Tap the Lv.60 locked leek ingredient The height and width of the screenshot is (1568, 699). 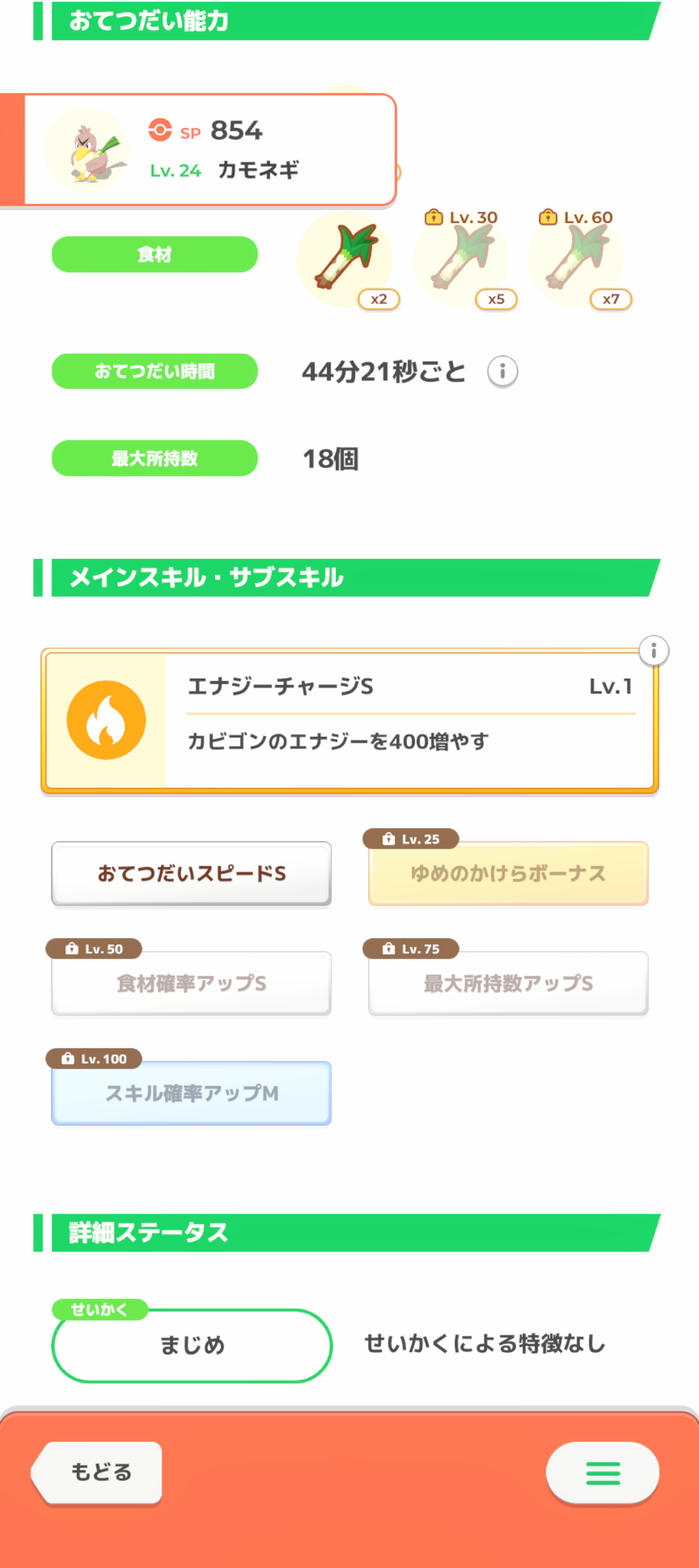576,259
